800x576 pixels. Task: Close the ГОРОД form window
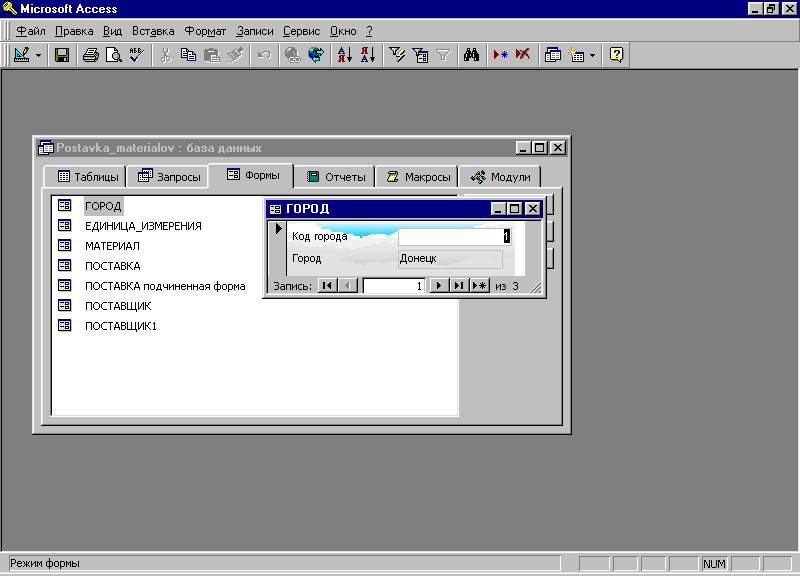[x=533, y=209]
